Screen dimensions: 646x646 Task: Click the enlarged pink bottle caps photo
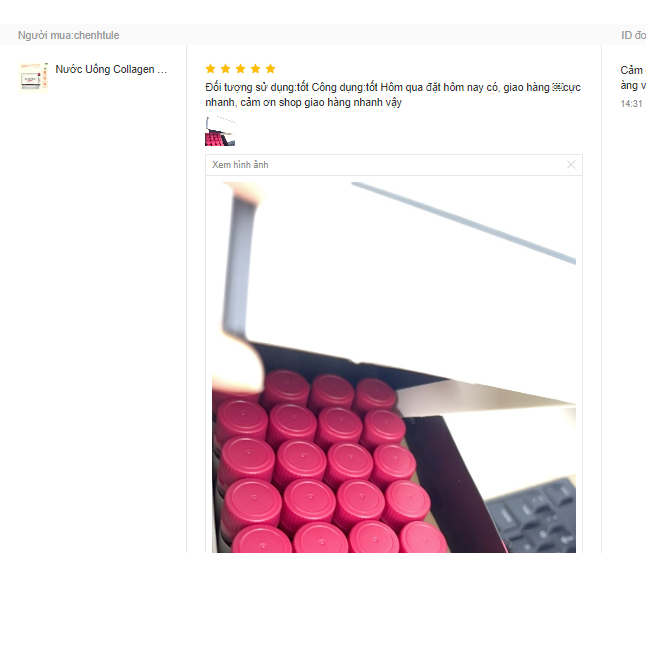(394, 367)
